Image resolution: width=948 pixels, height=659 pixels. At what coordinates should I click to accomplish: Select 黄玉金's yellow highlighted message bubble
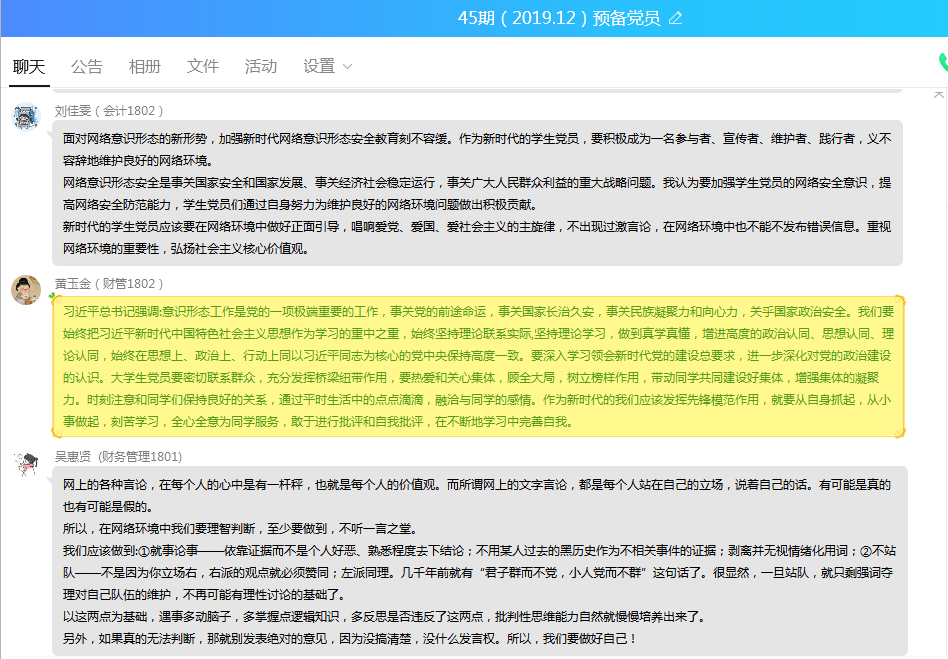click(478, 366)
